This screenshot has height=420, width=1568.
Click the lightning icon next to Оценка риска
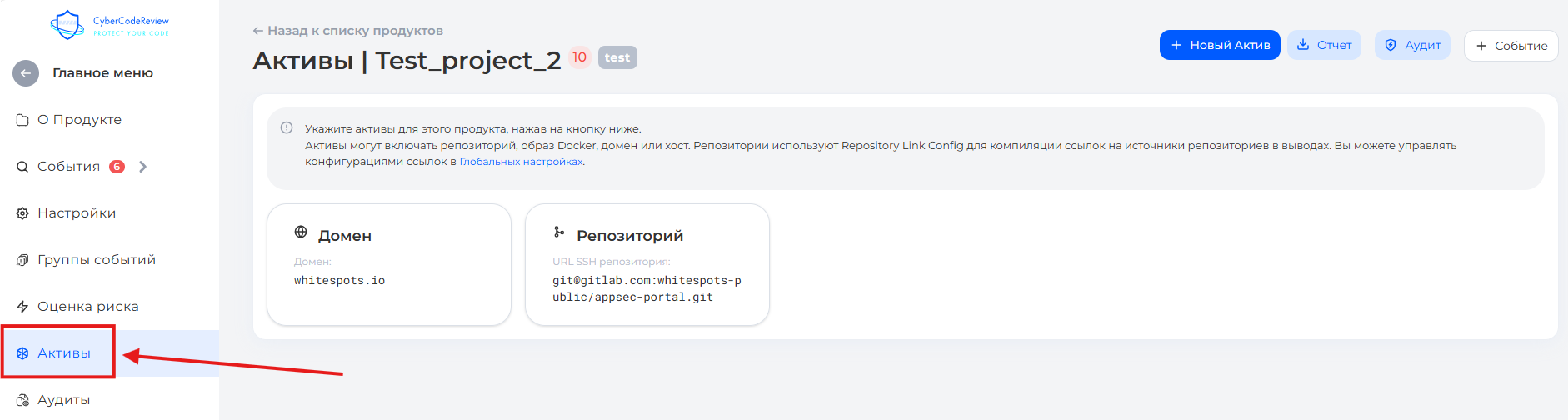click(22, 307)
